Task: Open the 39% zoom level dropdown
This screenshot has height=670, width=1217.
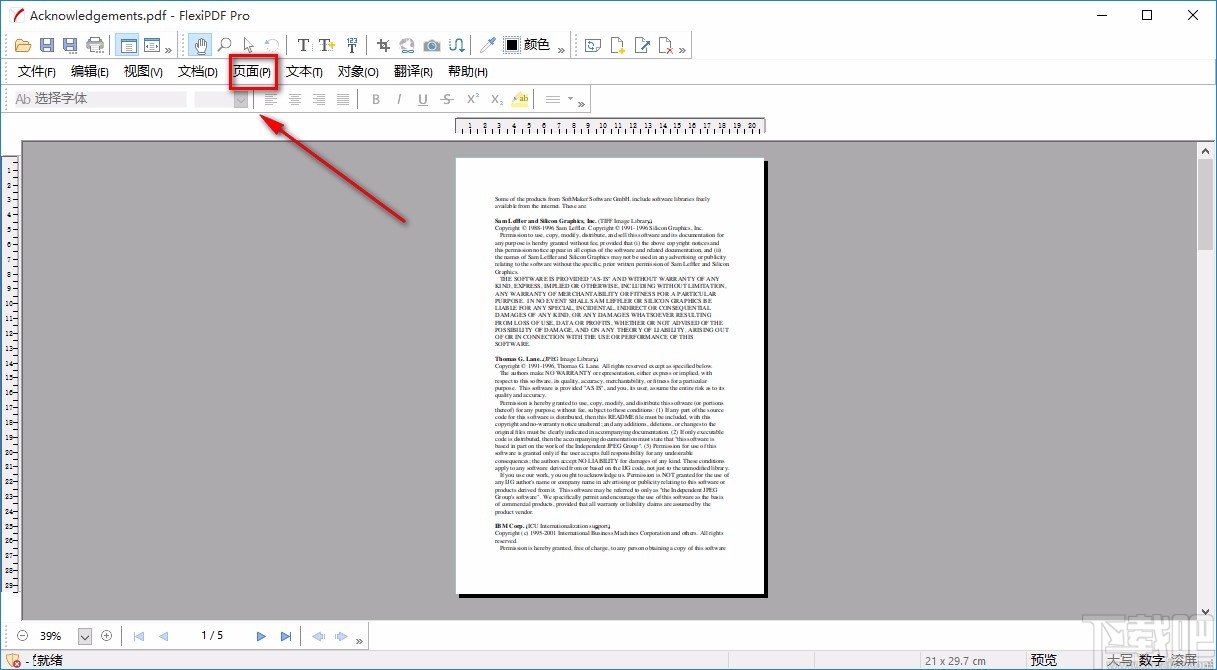Action: tap(84, 636)
